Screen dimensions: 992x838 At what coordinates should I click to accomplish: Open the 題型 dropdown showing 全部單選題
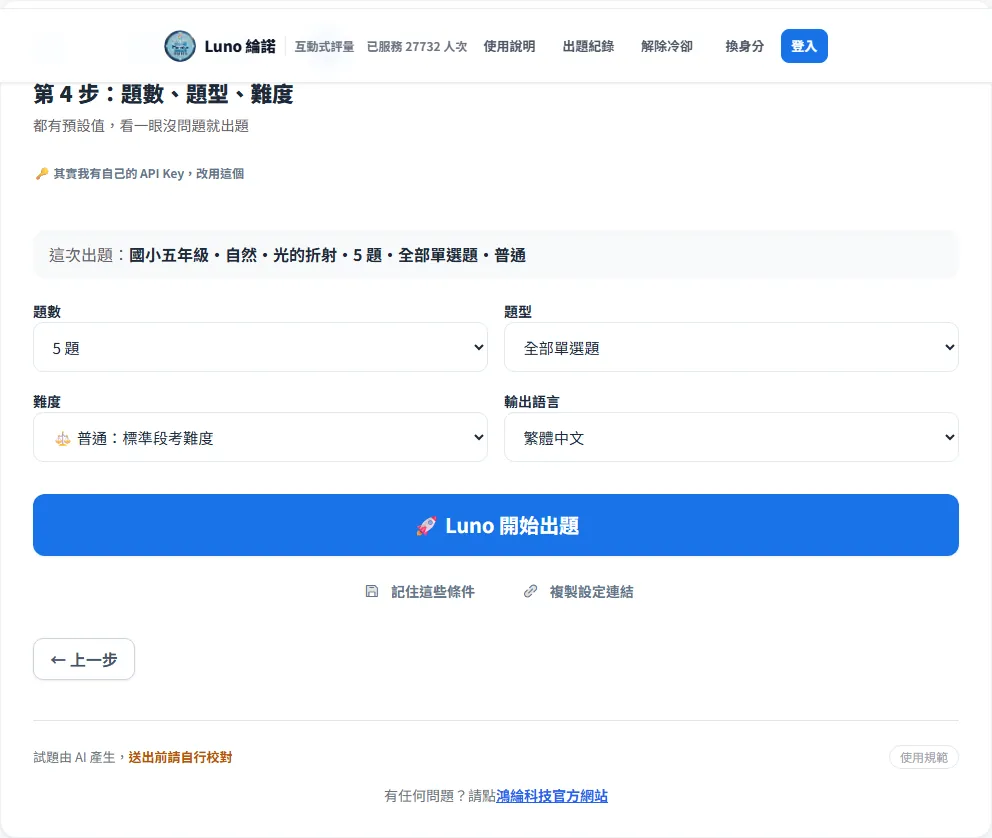click(731, 347)
